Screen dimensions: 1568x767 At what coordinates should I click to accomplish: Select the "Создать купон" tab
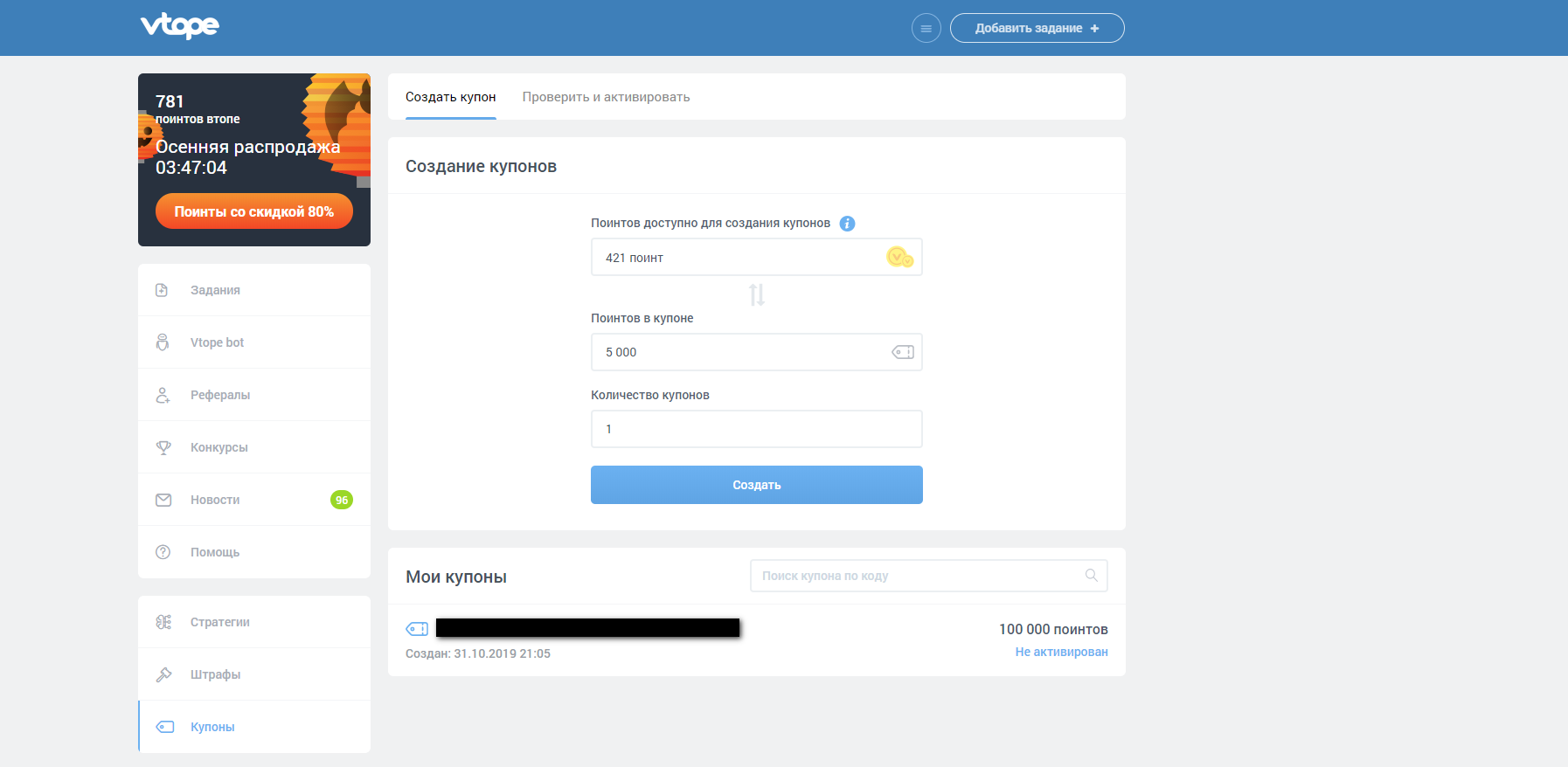[x=450, y=97]
